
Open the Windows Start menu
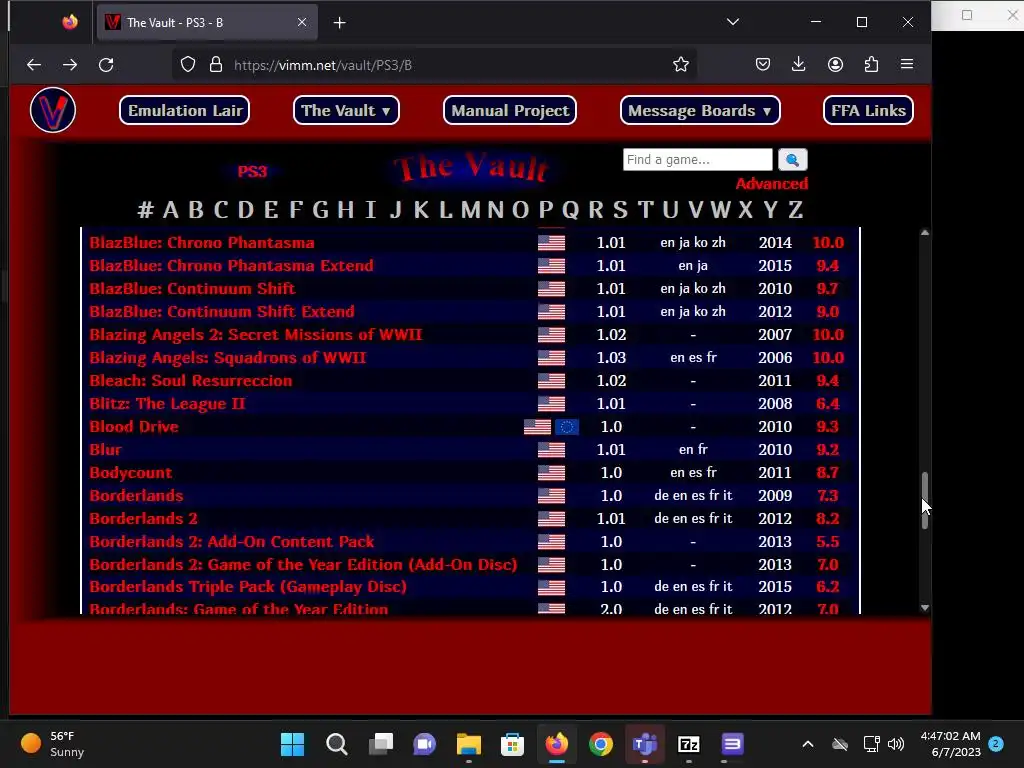point(293,744)
